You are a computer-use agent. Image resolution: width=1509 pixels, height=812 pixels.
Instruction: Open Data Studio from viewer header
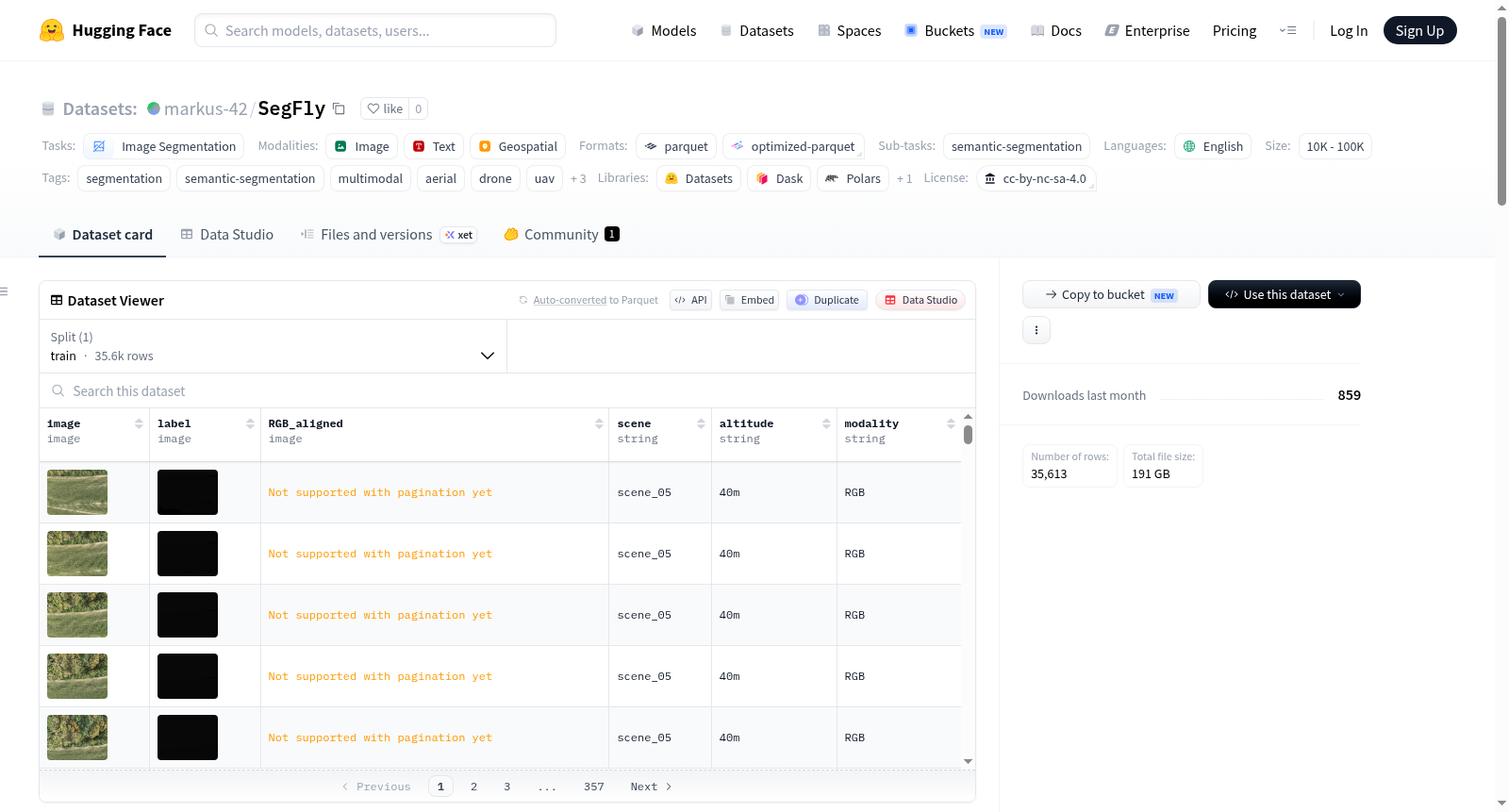tap(920, 300)
